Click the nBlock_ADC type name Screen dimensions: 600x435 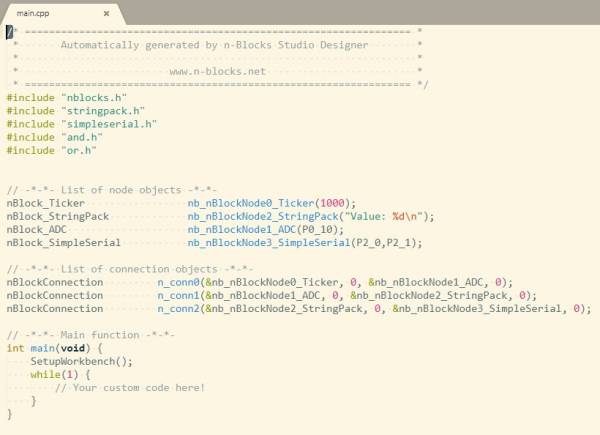coord(36,230)
